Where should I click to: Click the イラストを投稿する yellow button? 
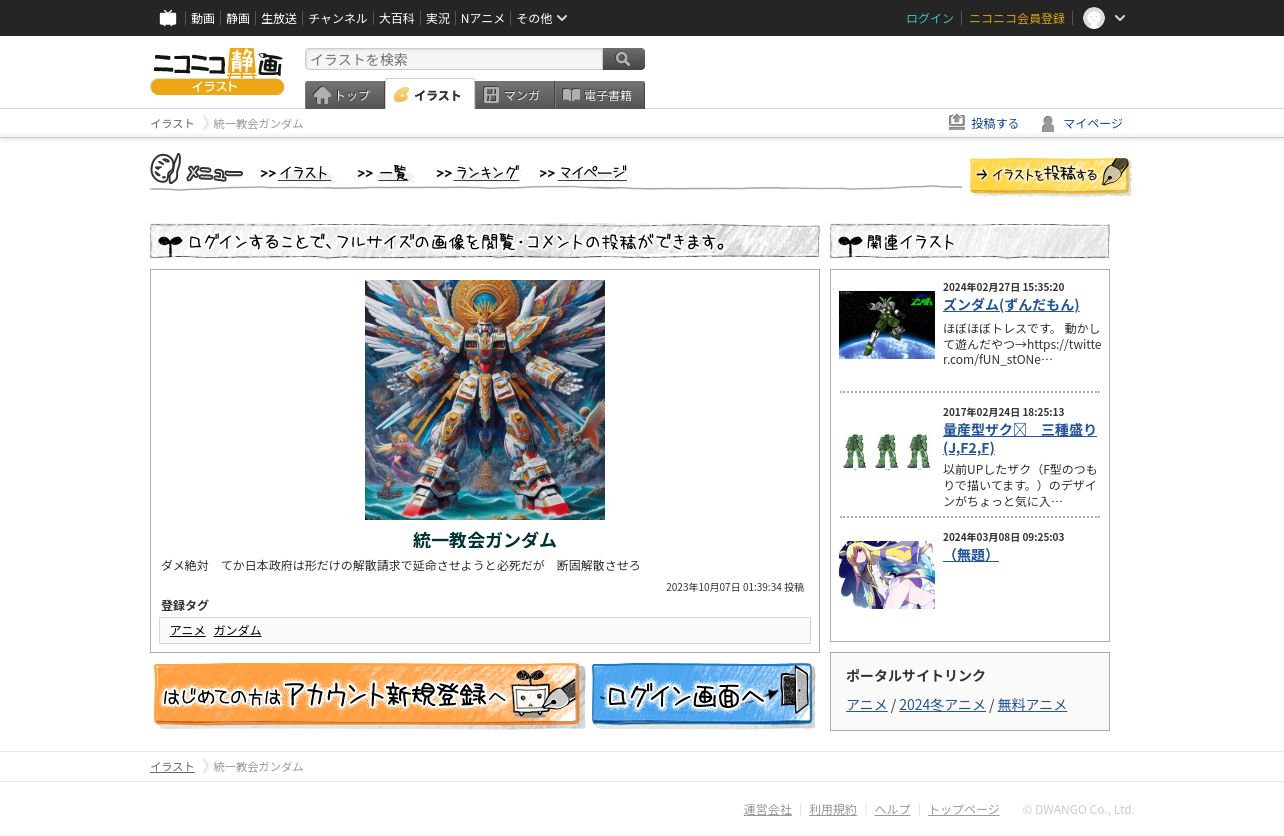pos(1050,175)
